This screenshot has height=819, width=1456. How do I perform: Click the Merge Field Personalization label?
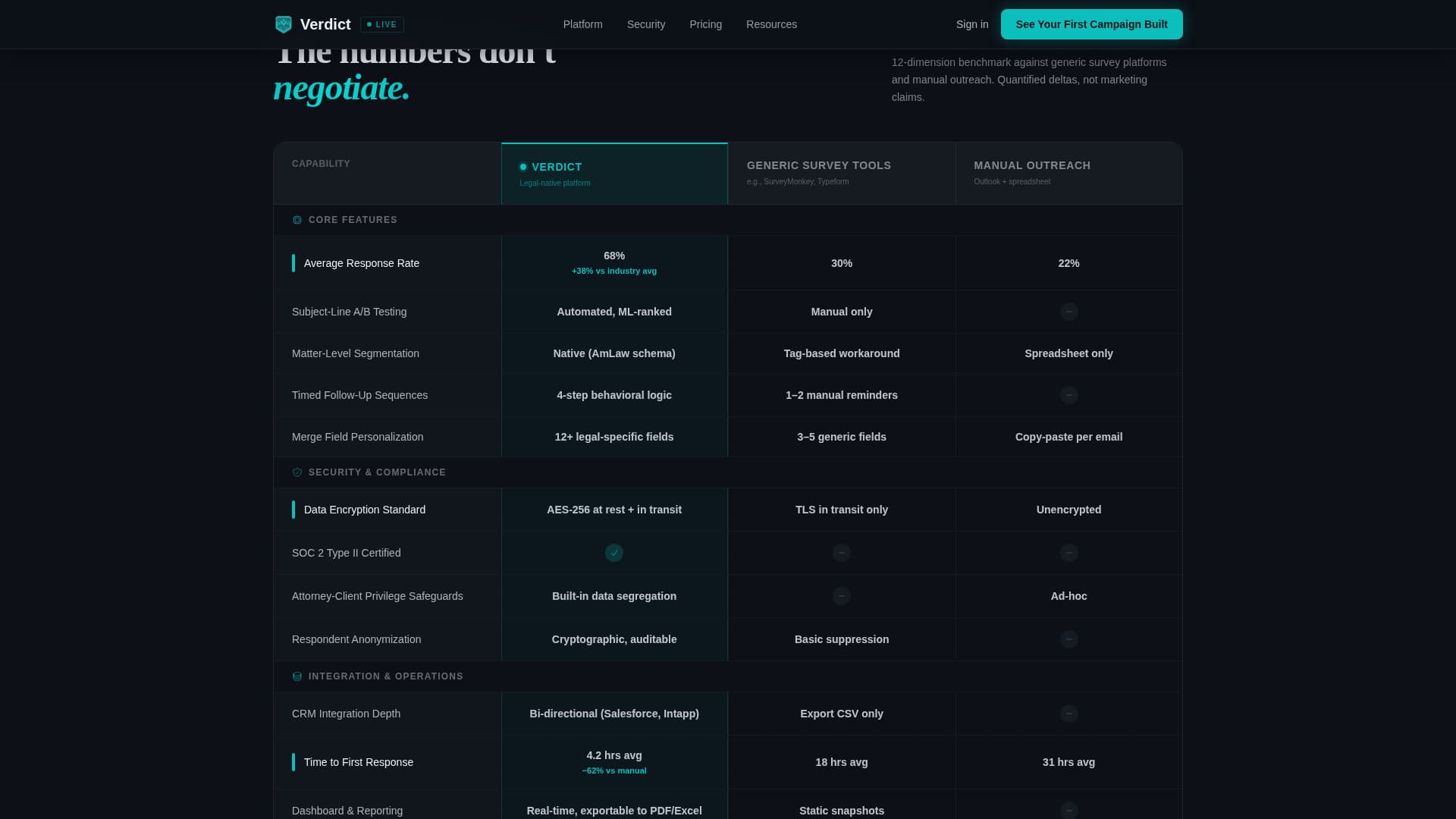click(x=357, y=437)
